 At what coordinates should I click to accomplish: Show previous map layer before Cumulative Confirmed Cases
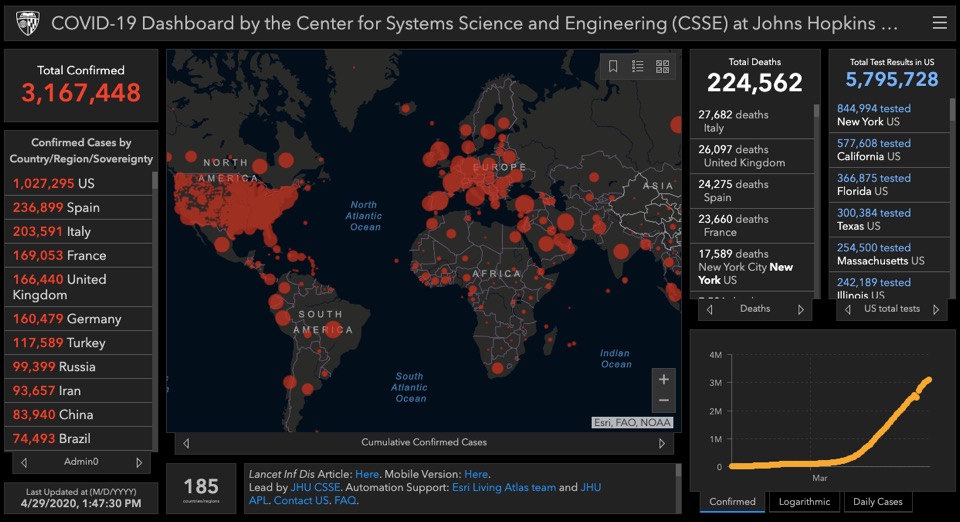coord(186,443)
